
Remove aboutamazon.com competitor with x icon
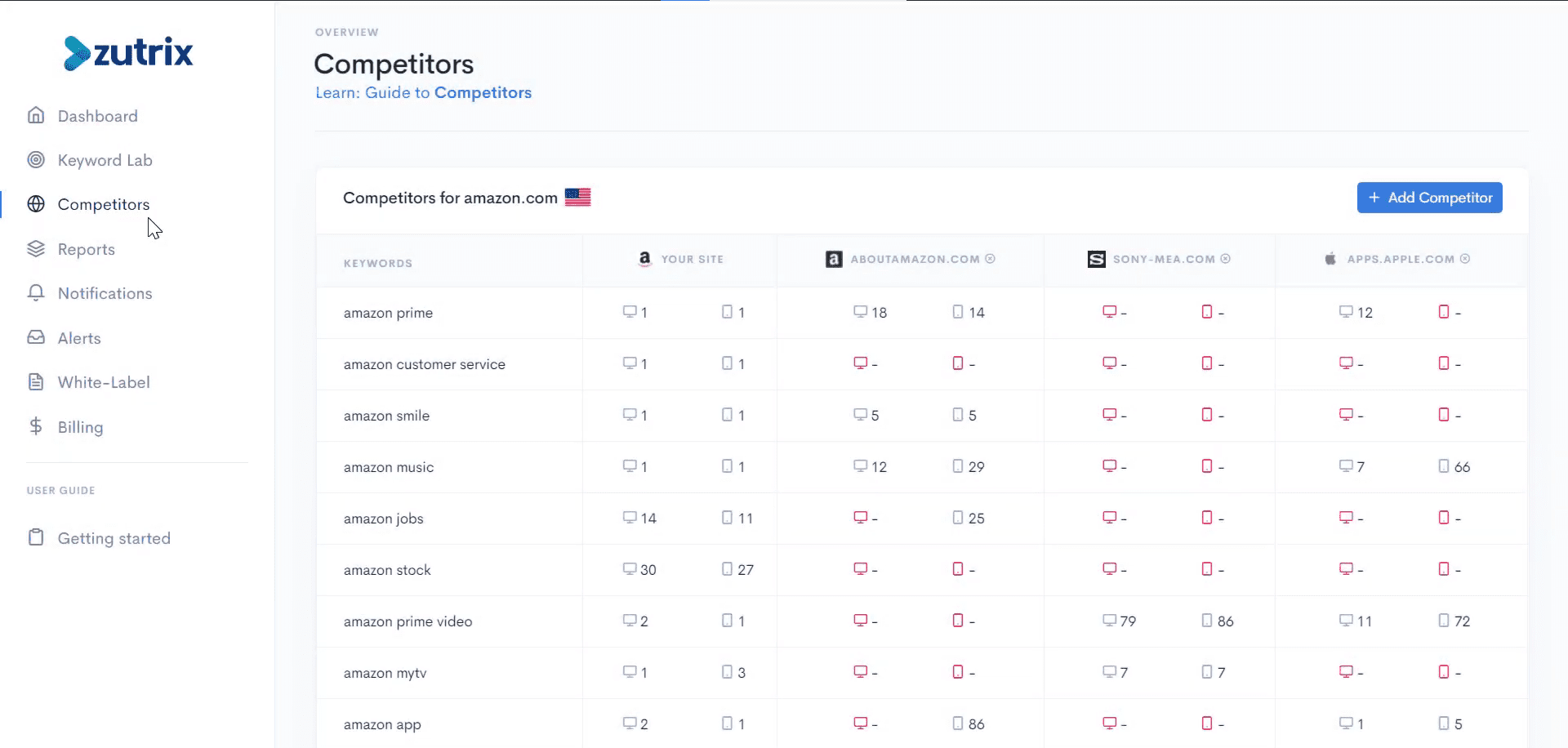coord(990,259)
